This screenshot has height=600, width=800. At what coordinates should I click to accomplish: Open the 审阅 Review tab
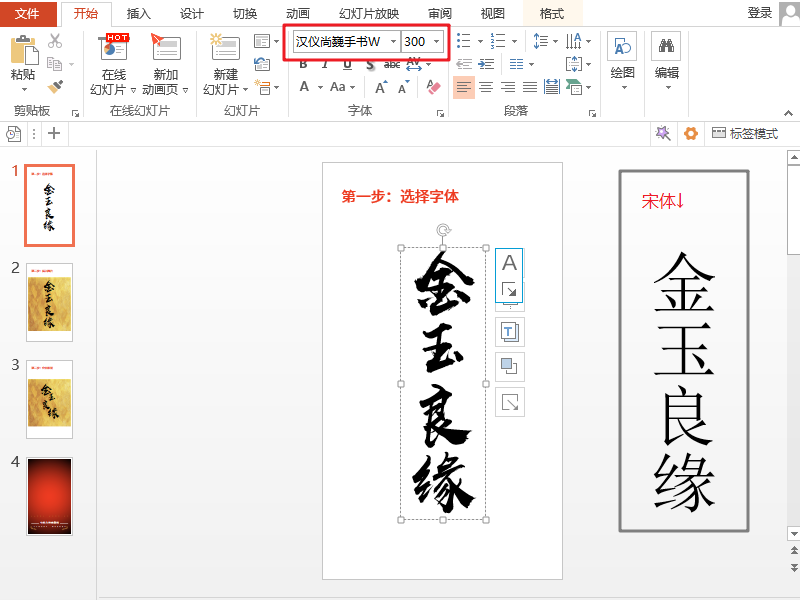(x=440, y=14)
